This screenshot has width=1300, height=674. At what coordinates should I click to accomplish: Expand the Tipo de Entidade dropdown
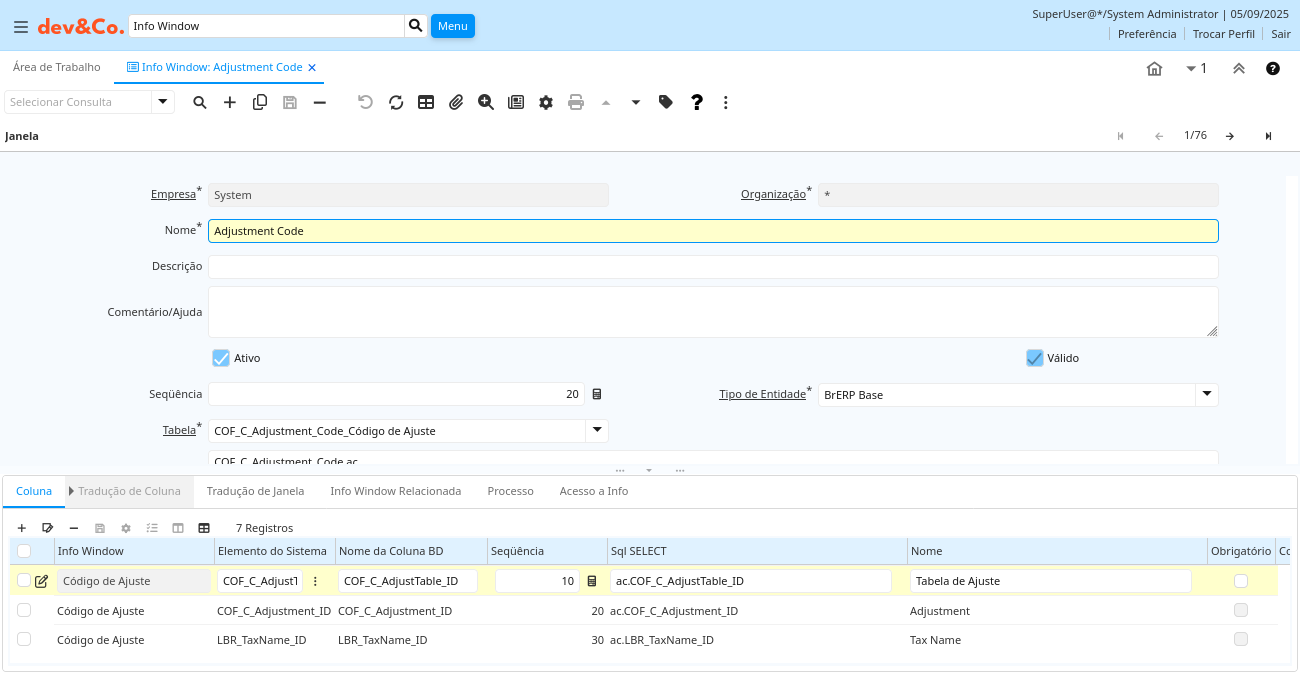point(1207,394)
